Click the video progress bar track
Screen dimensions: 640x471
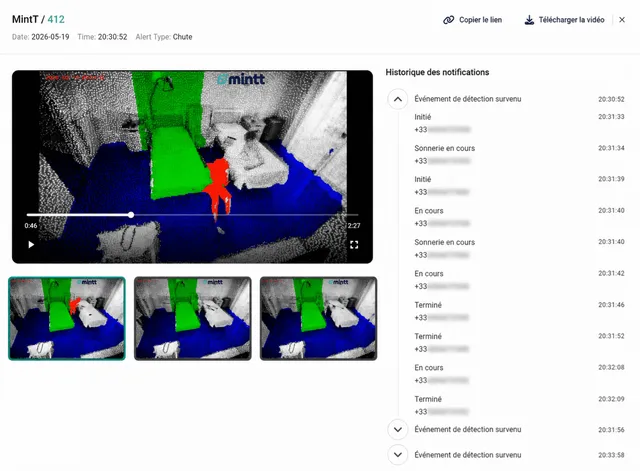click(x=192, y=215)
